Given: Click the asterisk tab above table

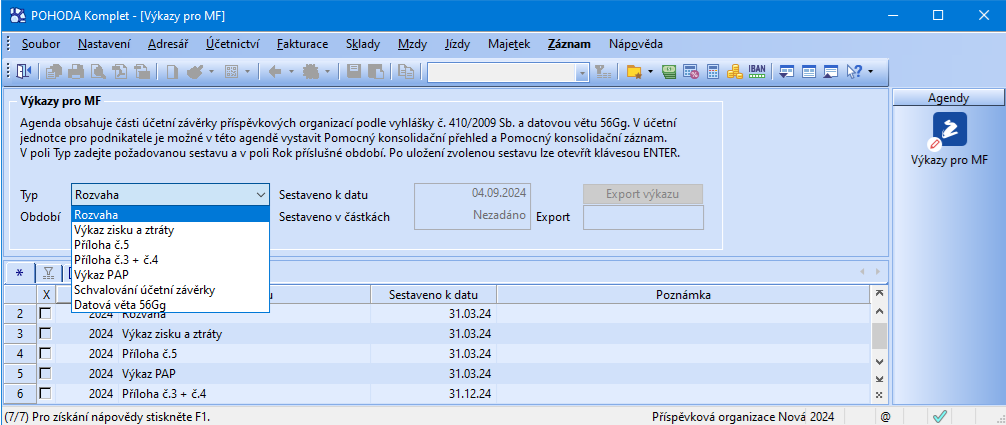Looking at the screenshot, I should pyautogui.click(x=19, y=273).
